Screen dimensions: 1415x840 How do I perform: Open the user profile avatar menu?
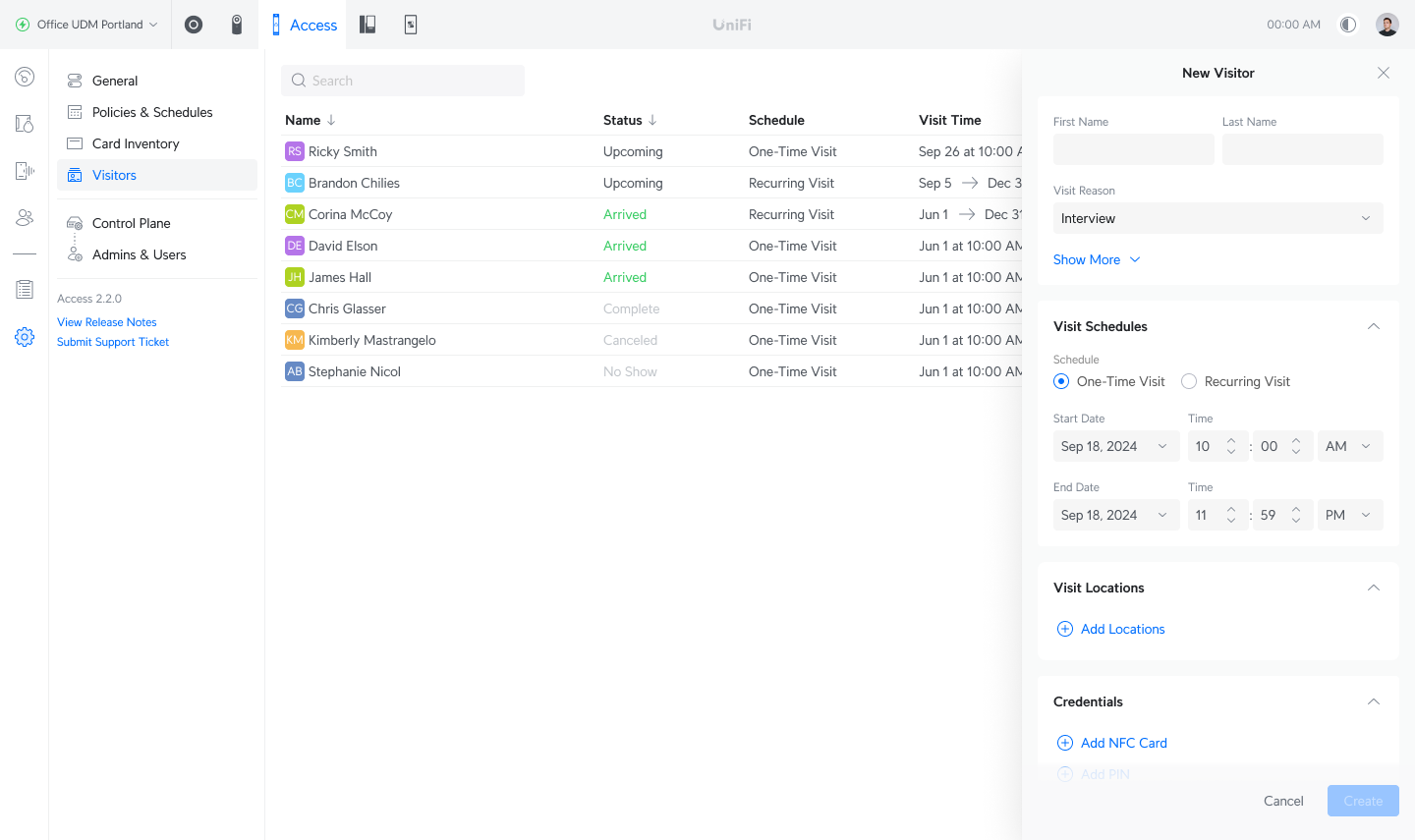(1387, 25)
